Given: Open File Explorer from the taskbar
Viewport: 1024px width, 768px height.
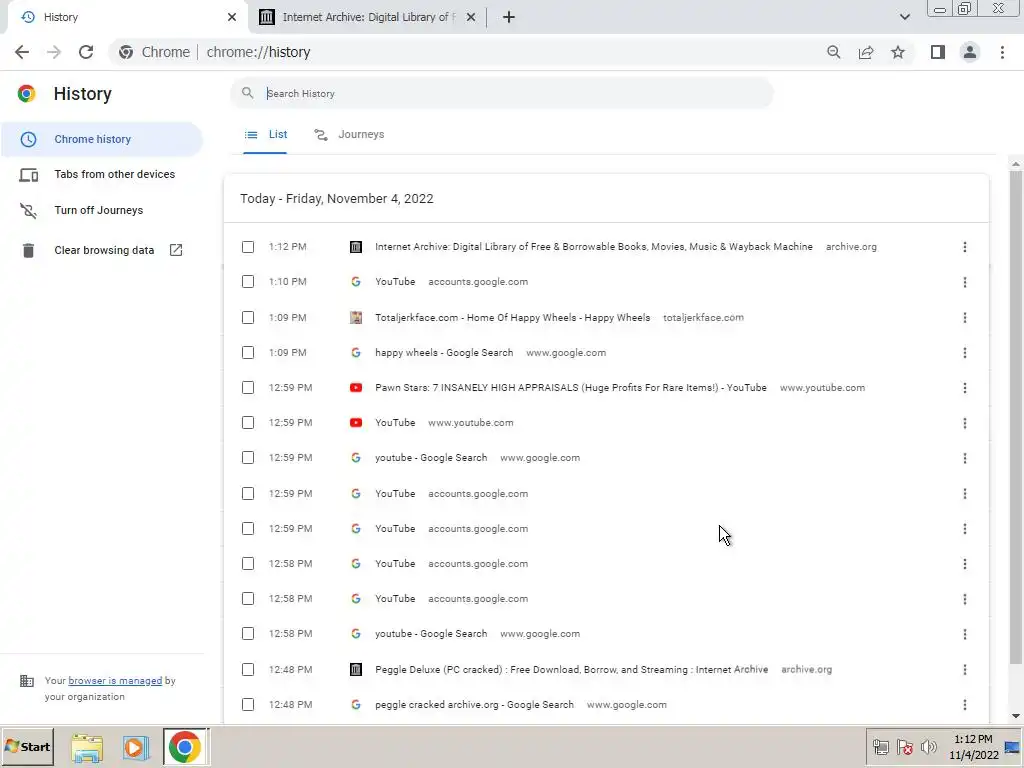Looking at the screenshot, I should coord(87,748).
